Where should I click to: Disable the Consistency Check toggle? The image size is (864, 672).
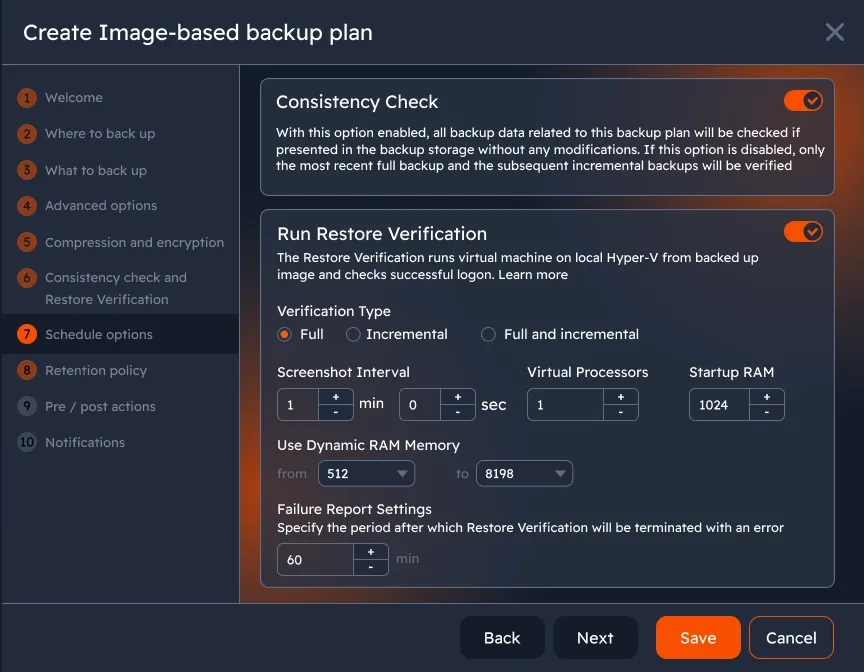pyautogui.click(x=803, y=101)
